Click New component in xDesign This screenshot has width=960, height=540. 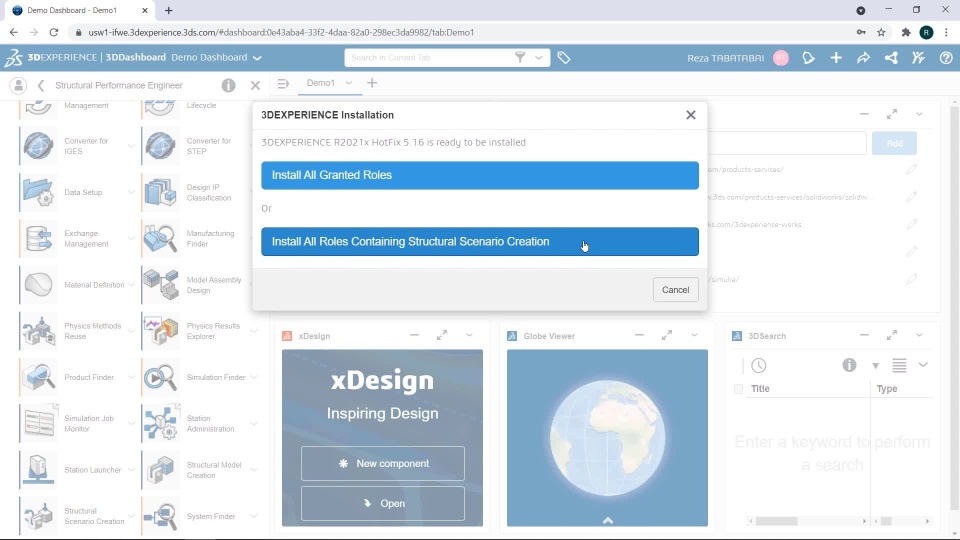[x=383, y=463]
